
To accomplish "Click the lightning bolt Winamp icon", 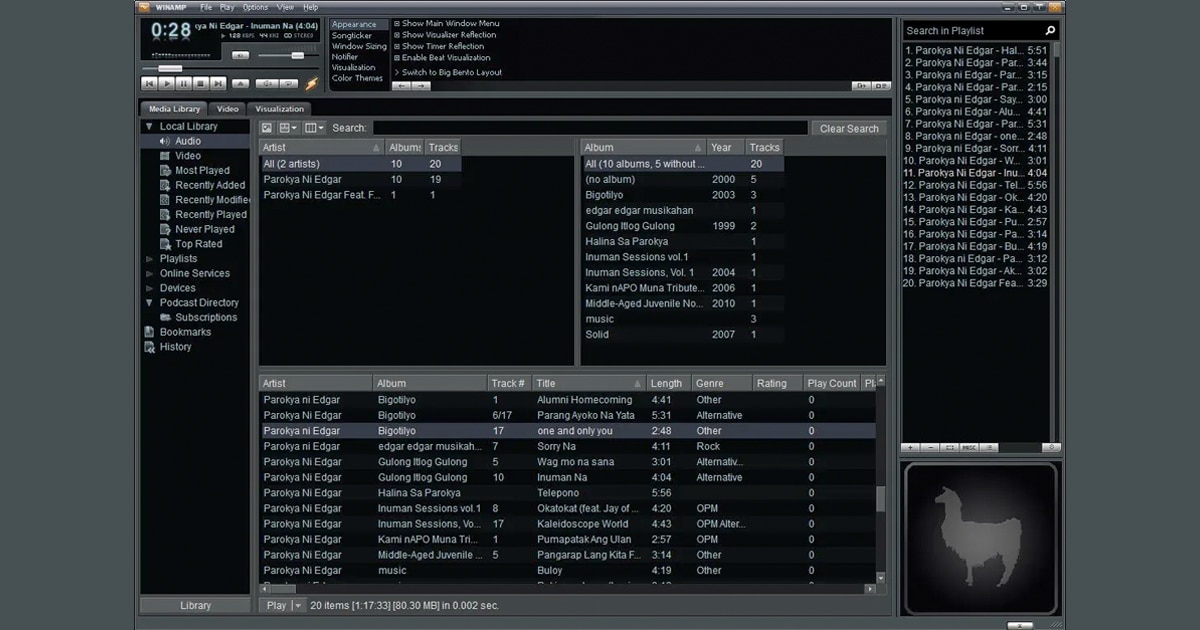I will (x=312, y=84).
